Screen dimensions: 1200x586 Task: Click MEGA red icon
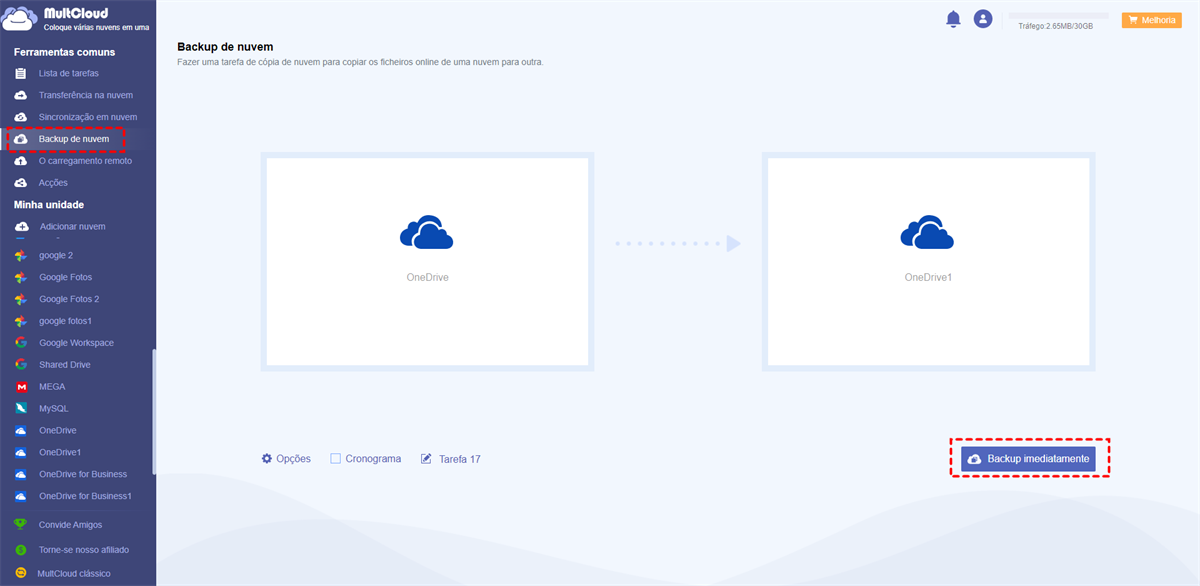(x=20, y=387)
